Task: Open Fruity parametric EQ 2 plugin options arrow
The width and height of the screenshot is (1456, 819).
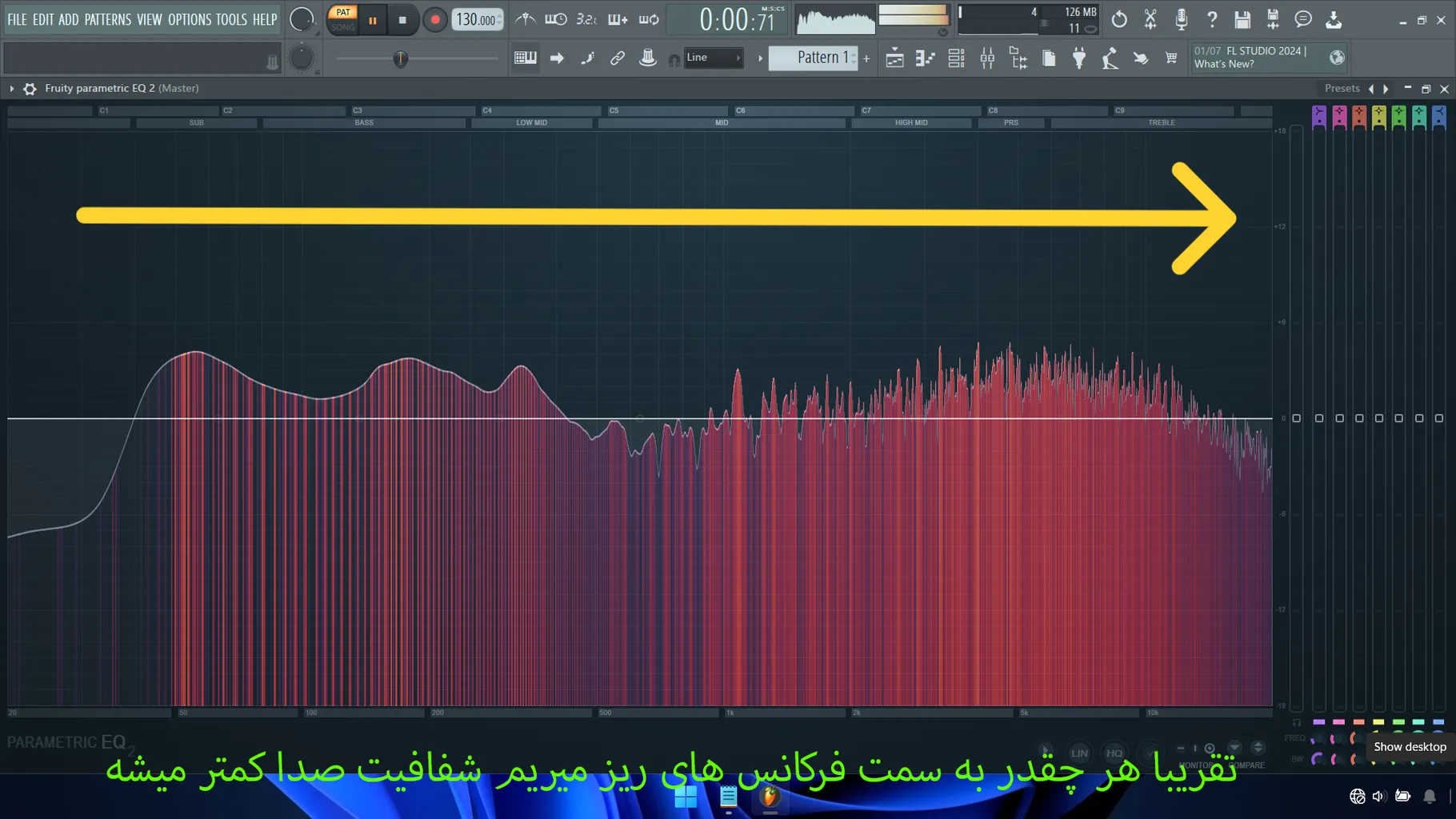Action: pos(11,89)
